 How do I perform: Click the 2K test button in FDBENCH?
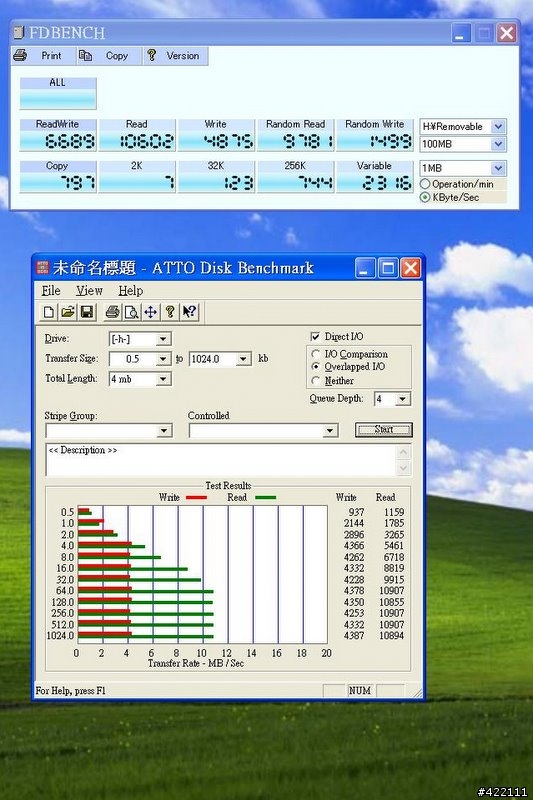(x=137, y=177)
